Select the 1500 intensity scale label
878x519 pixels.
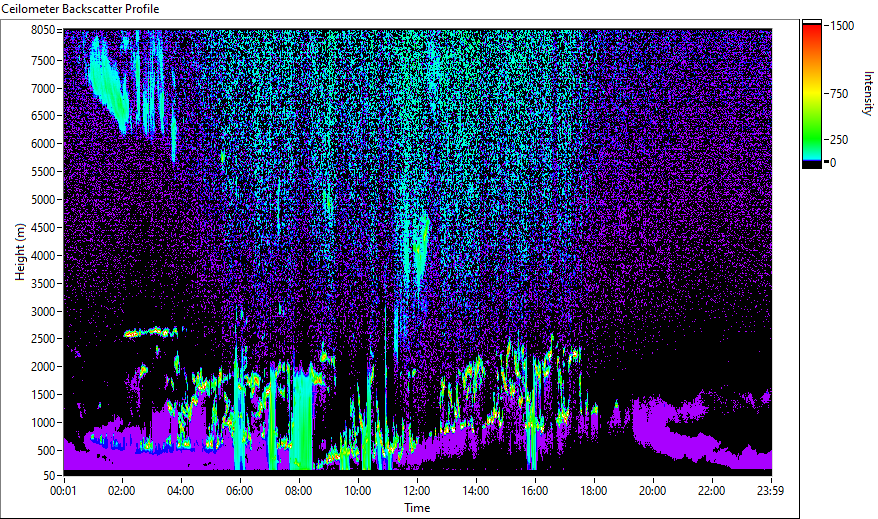(842, 26)
